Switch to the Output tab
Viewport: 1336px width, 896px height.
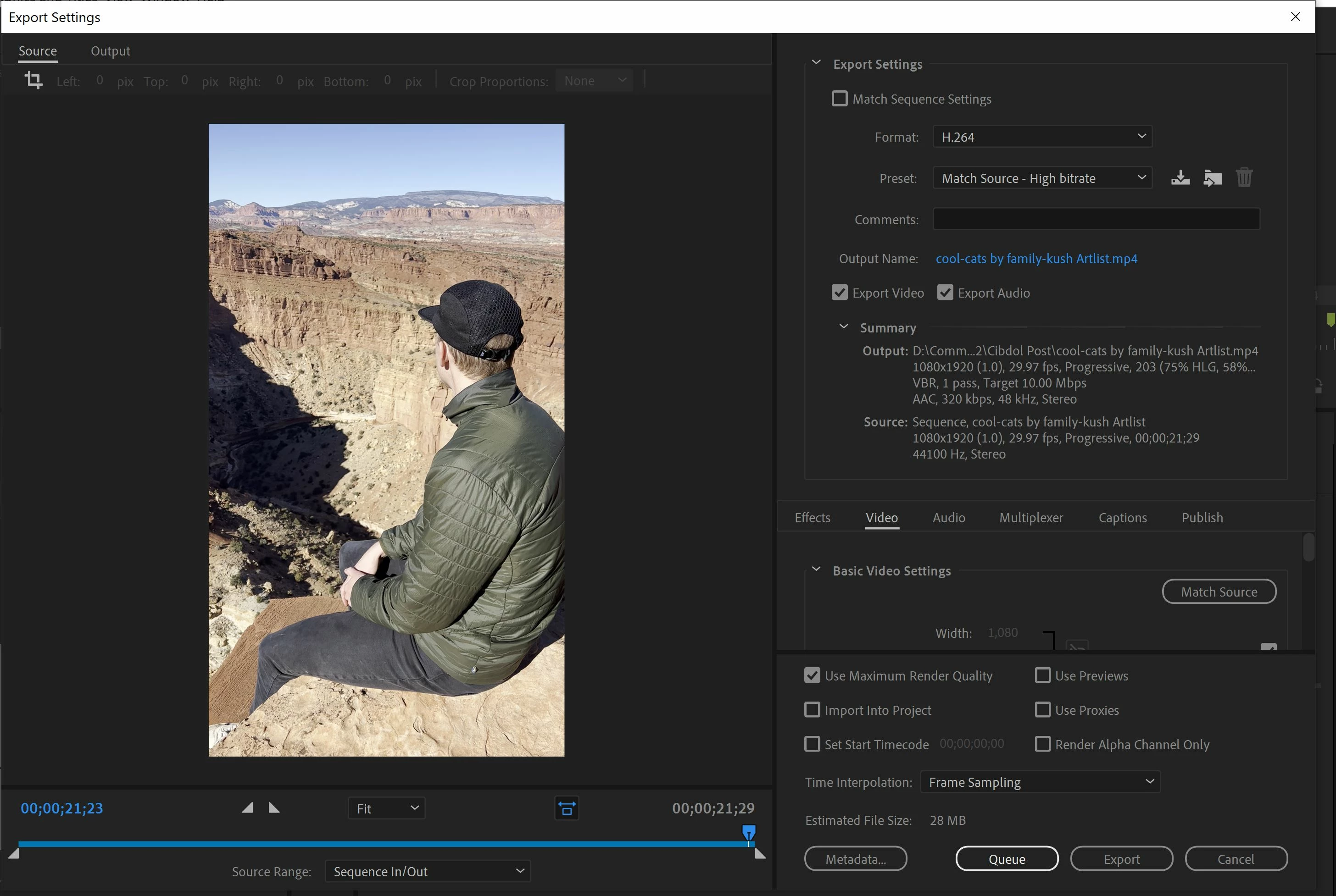click(110, 51)
